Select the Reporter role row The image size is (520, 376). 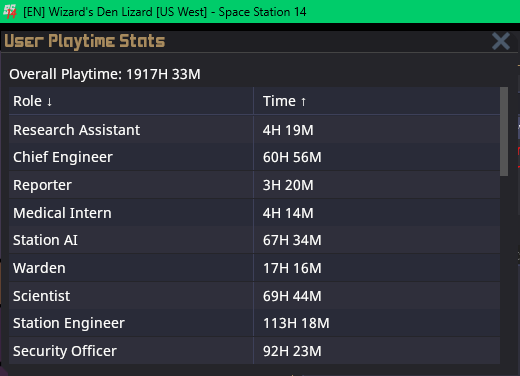pyautogui.click(x=254, y=185)
